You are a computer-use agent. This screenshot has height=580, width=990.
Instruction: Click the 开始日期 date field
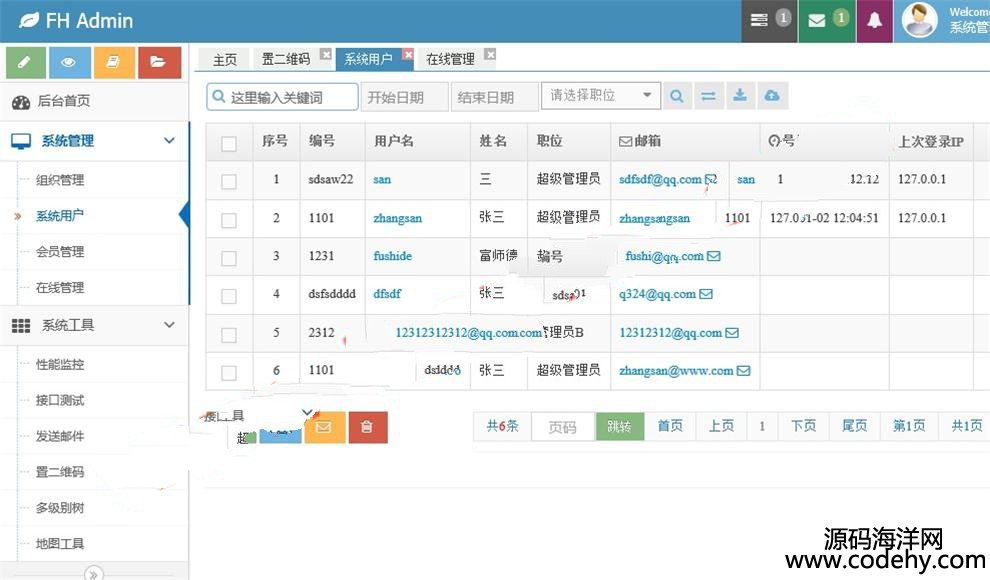(404, 97)
